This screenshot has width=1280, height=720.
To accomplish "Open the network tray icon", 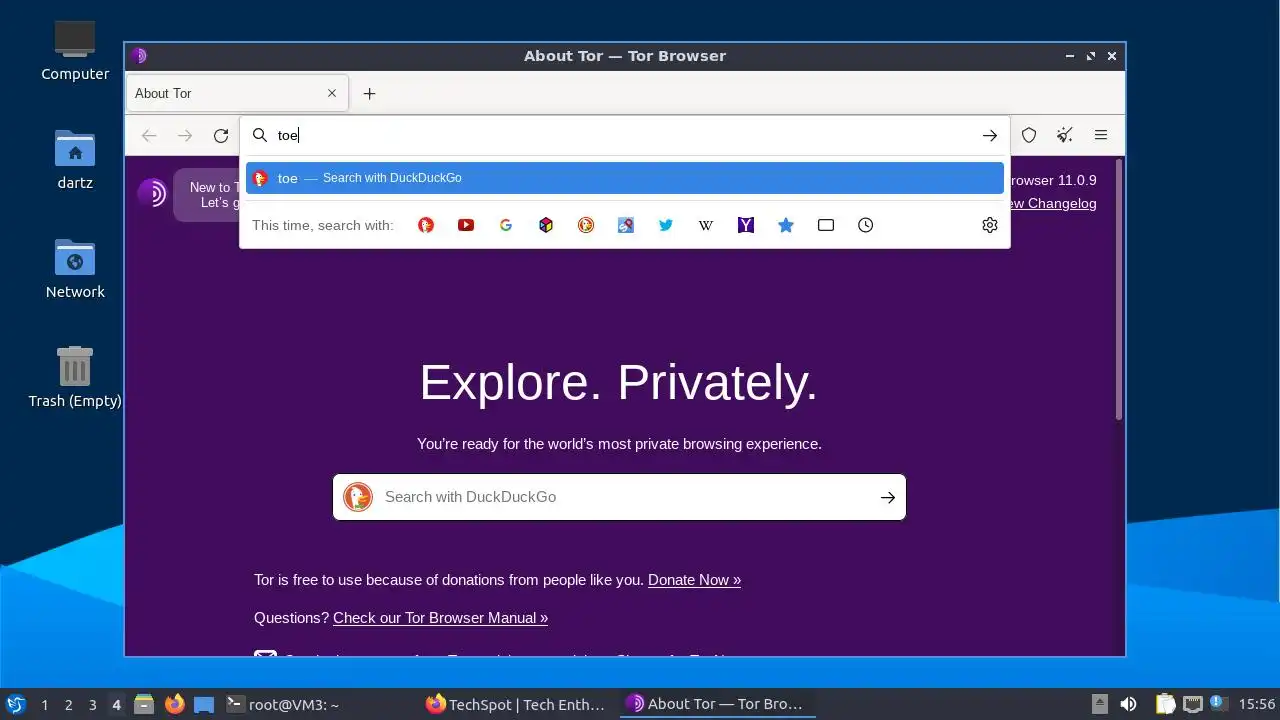I will coord(1193,704).
